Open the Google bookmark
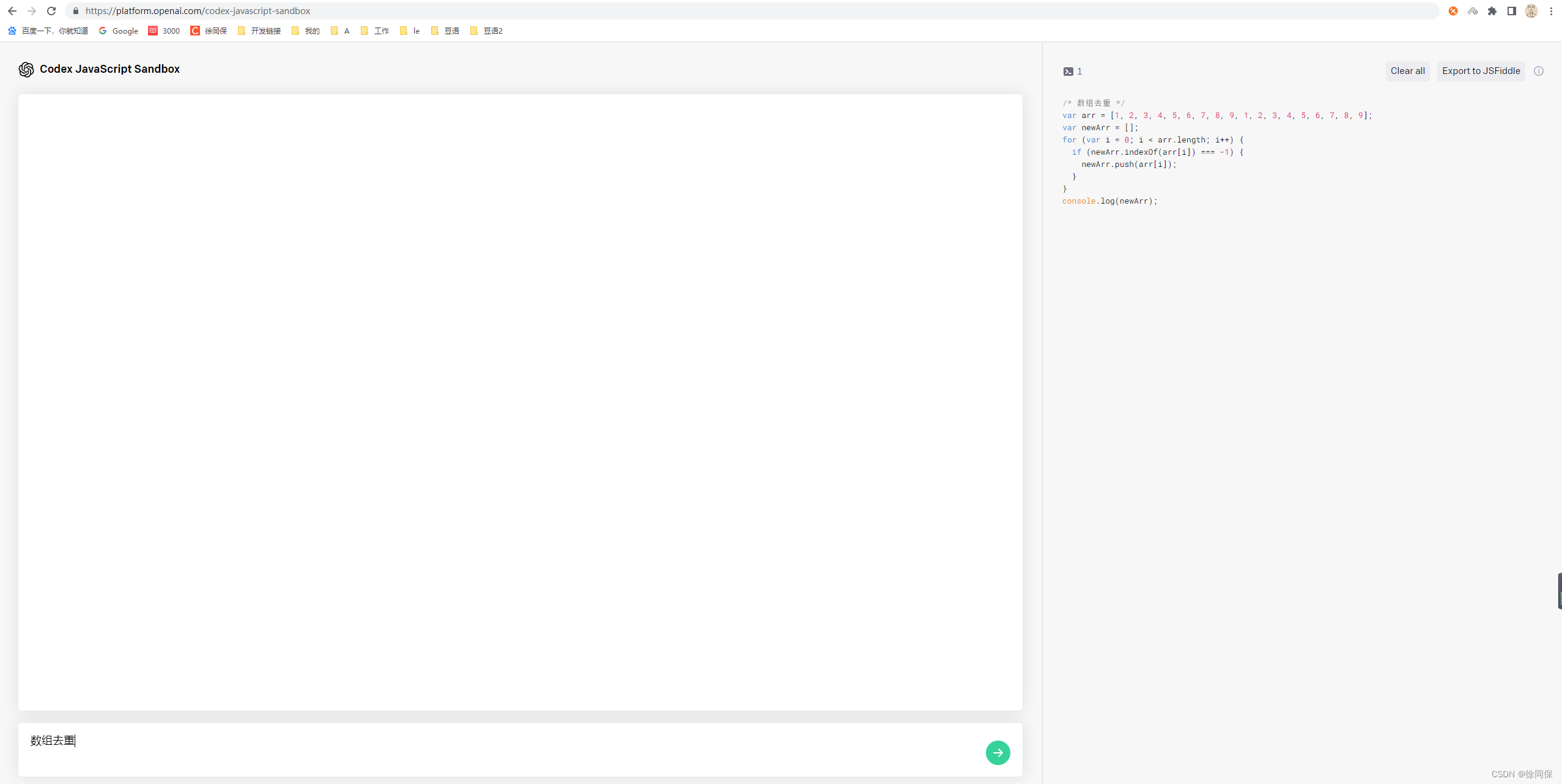This screenshot has width=1562, height=784. click(x=119, y=31)
